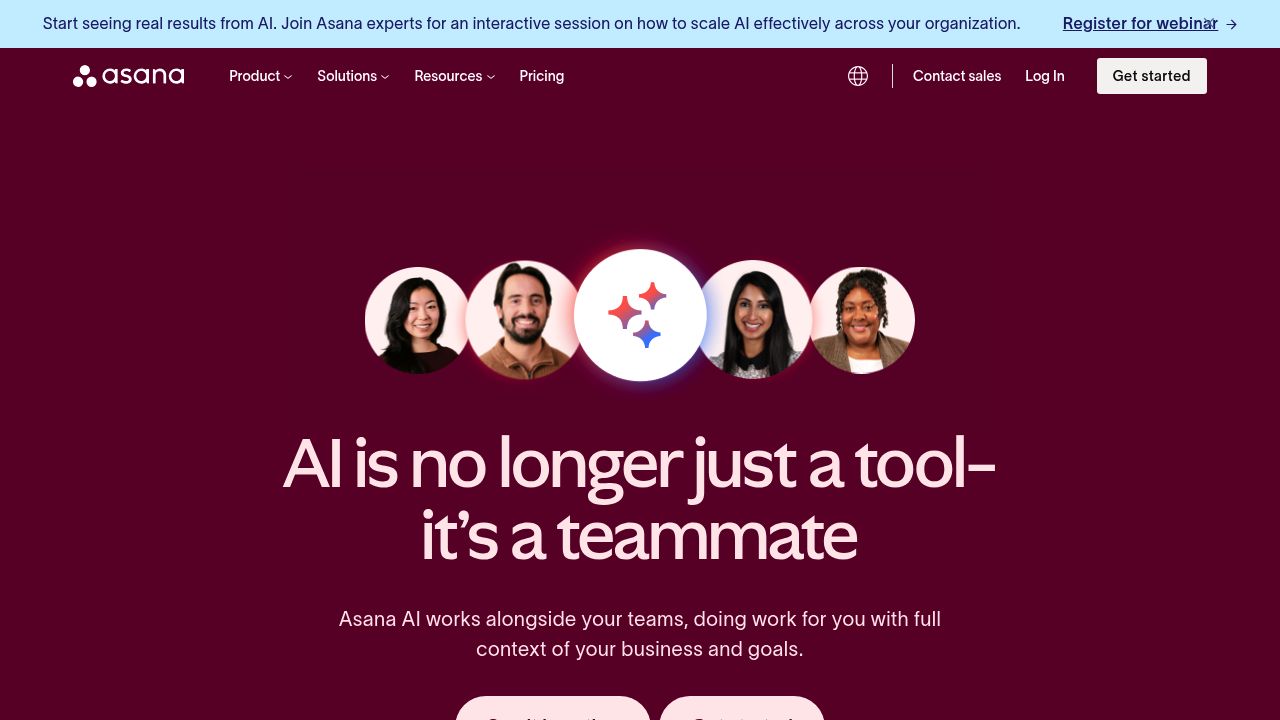Expand the Solutions dropdown menu
Image resolution: width=1280 pixels, height=720 pixels.
353,76
